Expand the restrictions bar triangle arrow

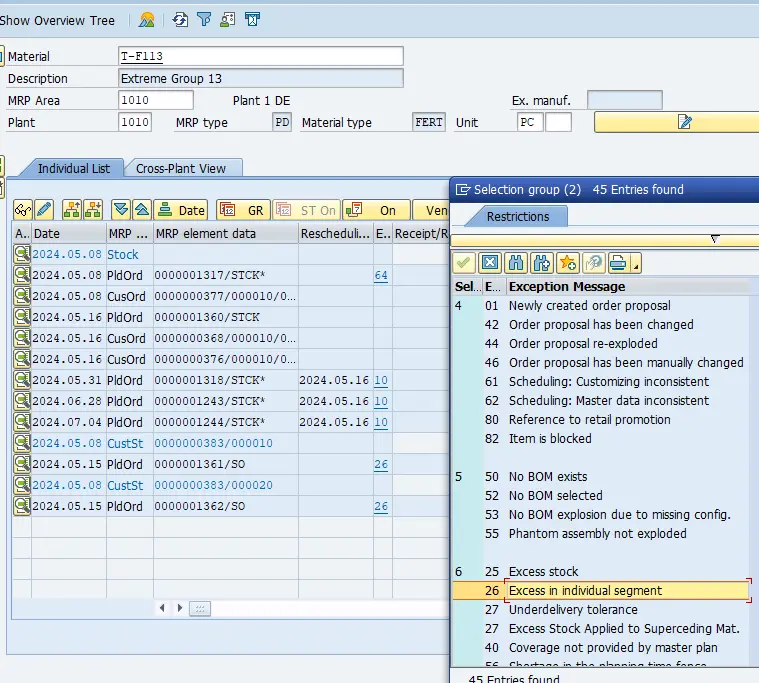click(714, 239)
